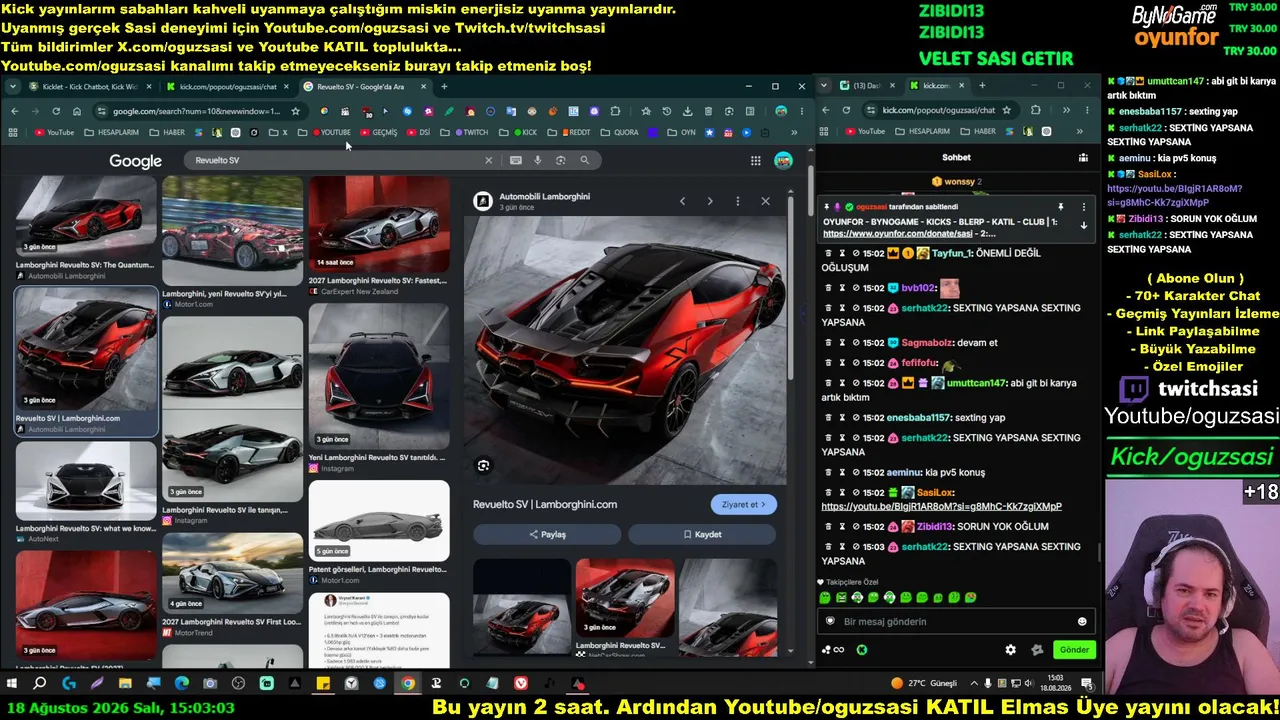Click the Bir mesaj gönderin chat input
The height and width of the screenshot is (720, 1280).
[x=955, y=621]
